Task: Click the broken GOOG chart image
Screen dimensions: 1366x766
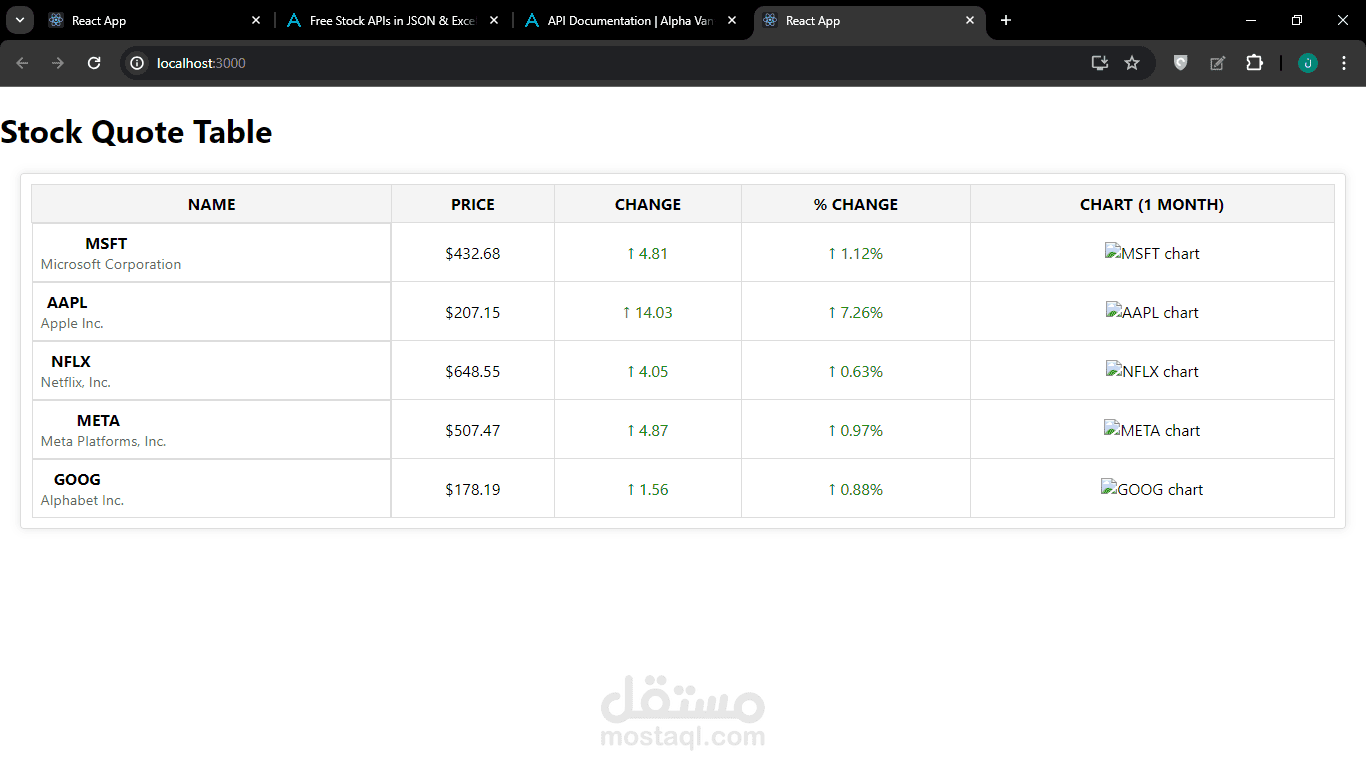Action: pyautogui.click(x=1152, y=489)
